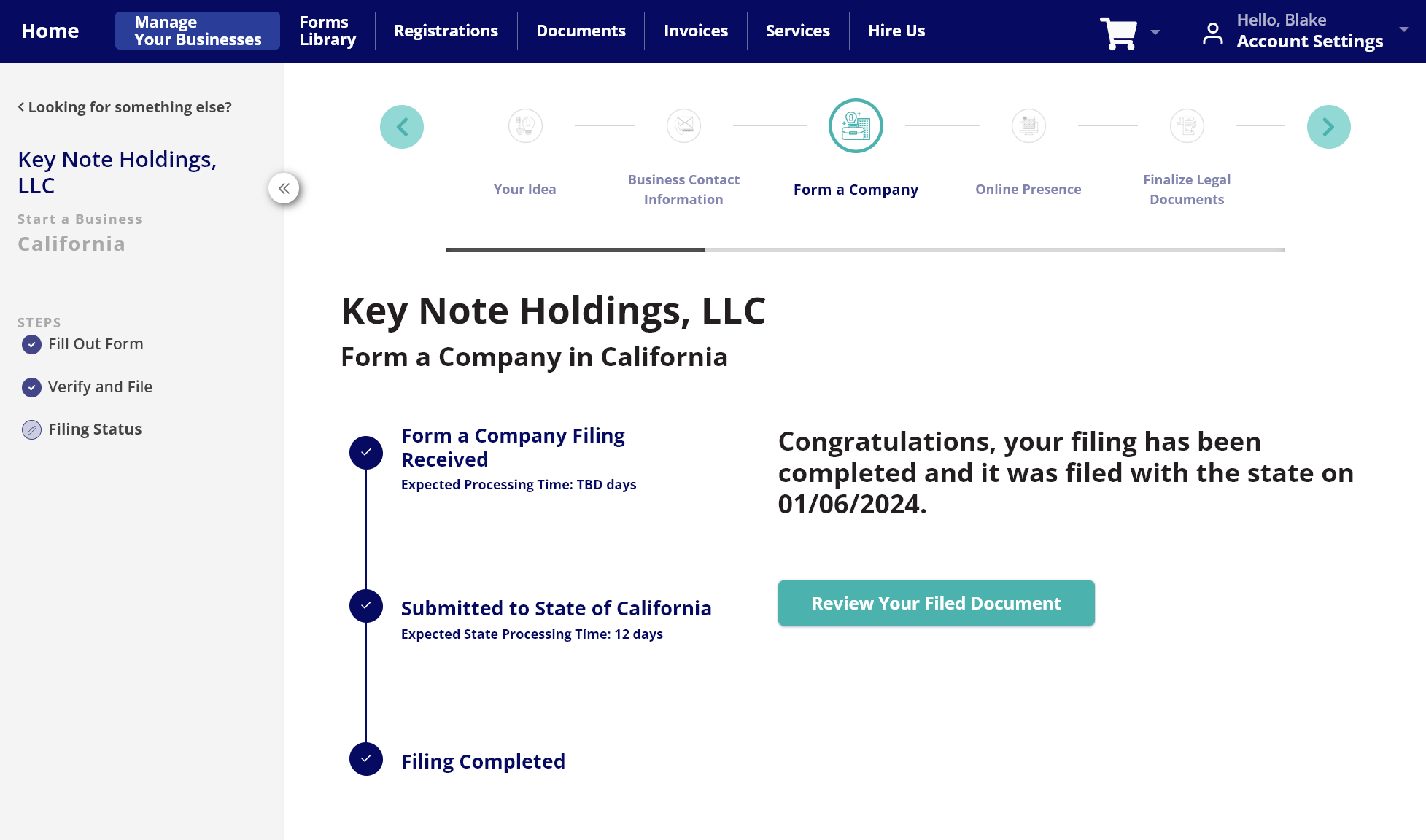Advance stepper with right arrow
The width and height of the screenshot is (1426, 840).
point(1328,126)
